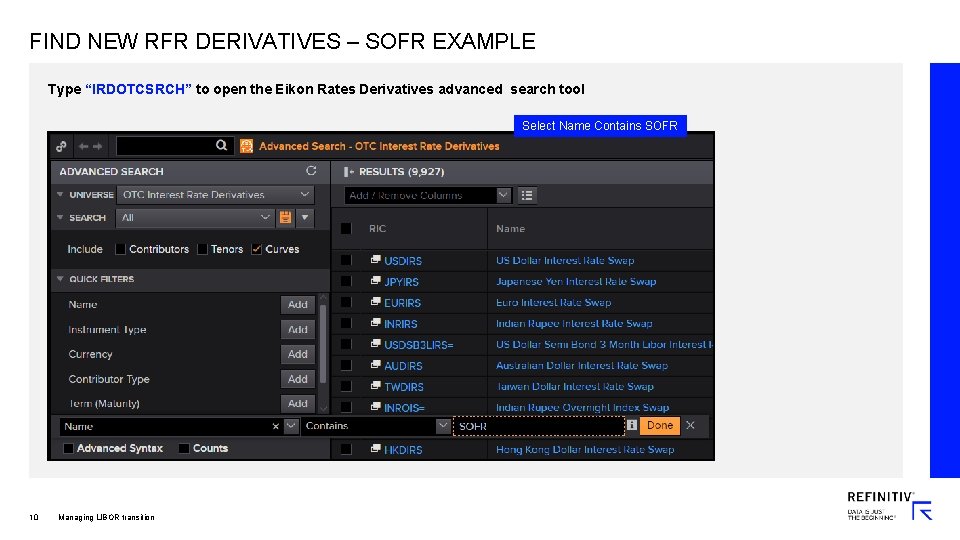Open the Name field dropdown arrow
Image resolution: width=960 pixels, height=540 pixels.
pyautogui.click(x=291, y=426)
